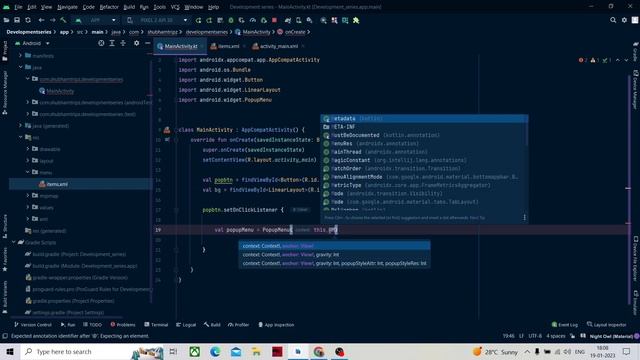Navigate forward with the right arrow icon
Screen dimensions: 640x360
[x=52, y=20]
